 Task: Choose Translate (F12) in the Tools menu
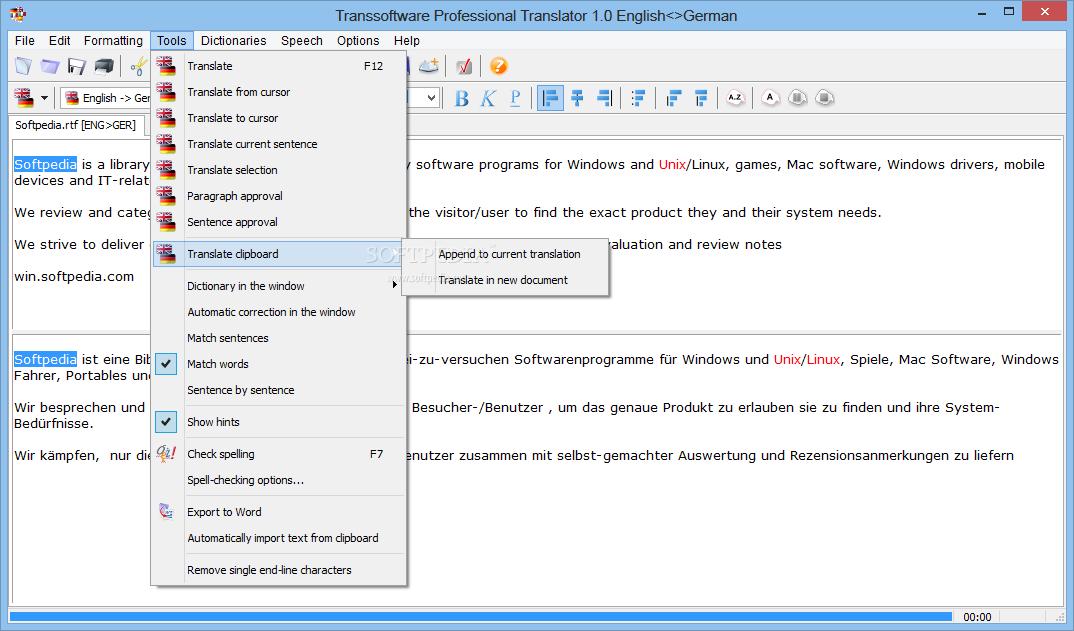coord(279,66)
